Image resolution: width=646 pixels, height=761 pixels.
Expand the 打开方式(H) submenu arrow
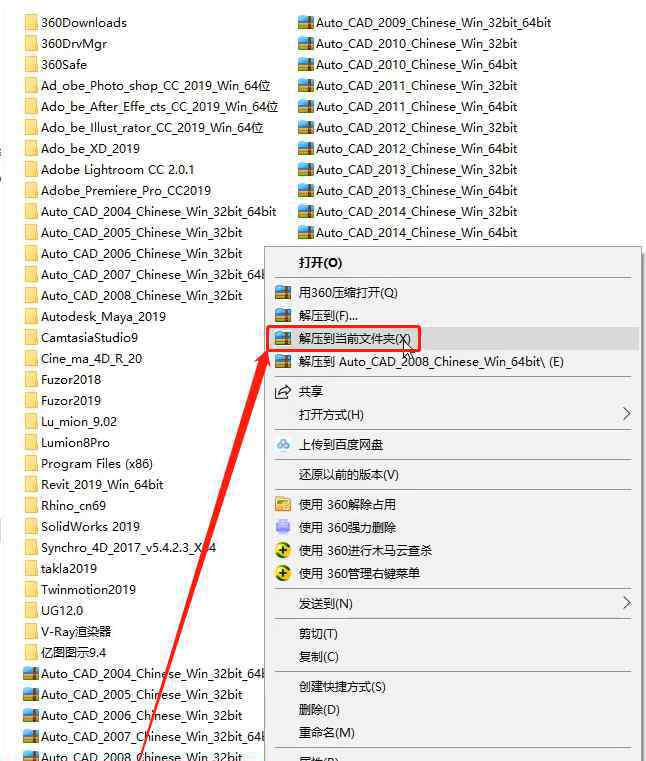[x=626, y=414]
